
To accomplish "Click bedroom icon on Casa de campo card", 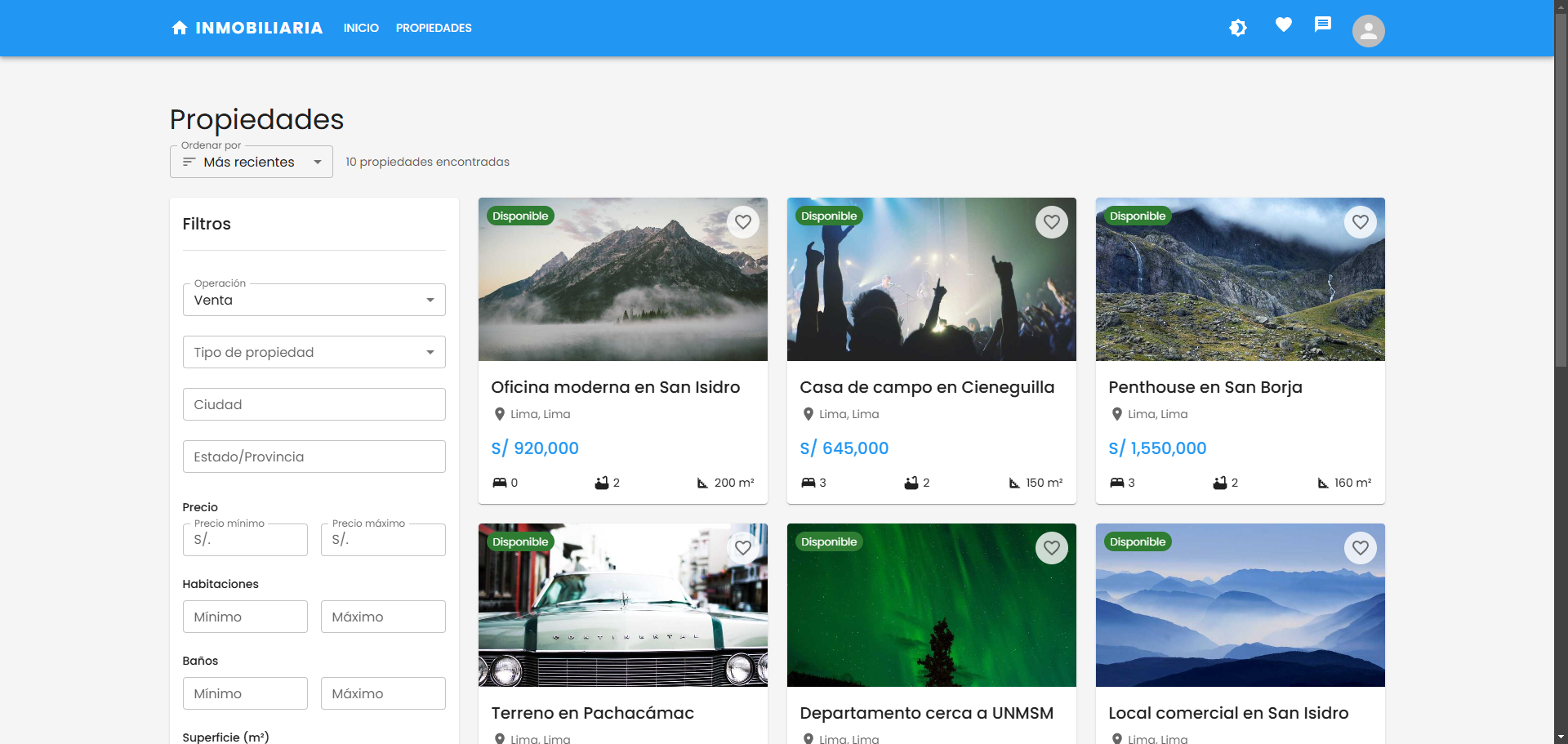I will click(x=808, y=483).
